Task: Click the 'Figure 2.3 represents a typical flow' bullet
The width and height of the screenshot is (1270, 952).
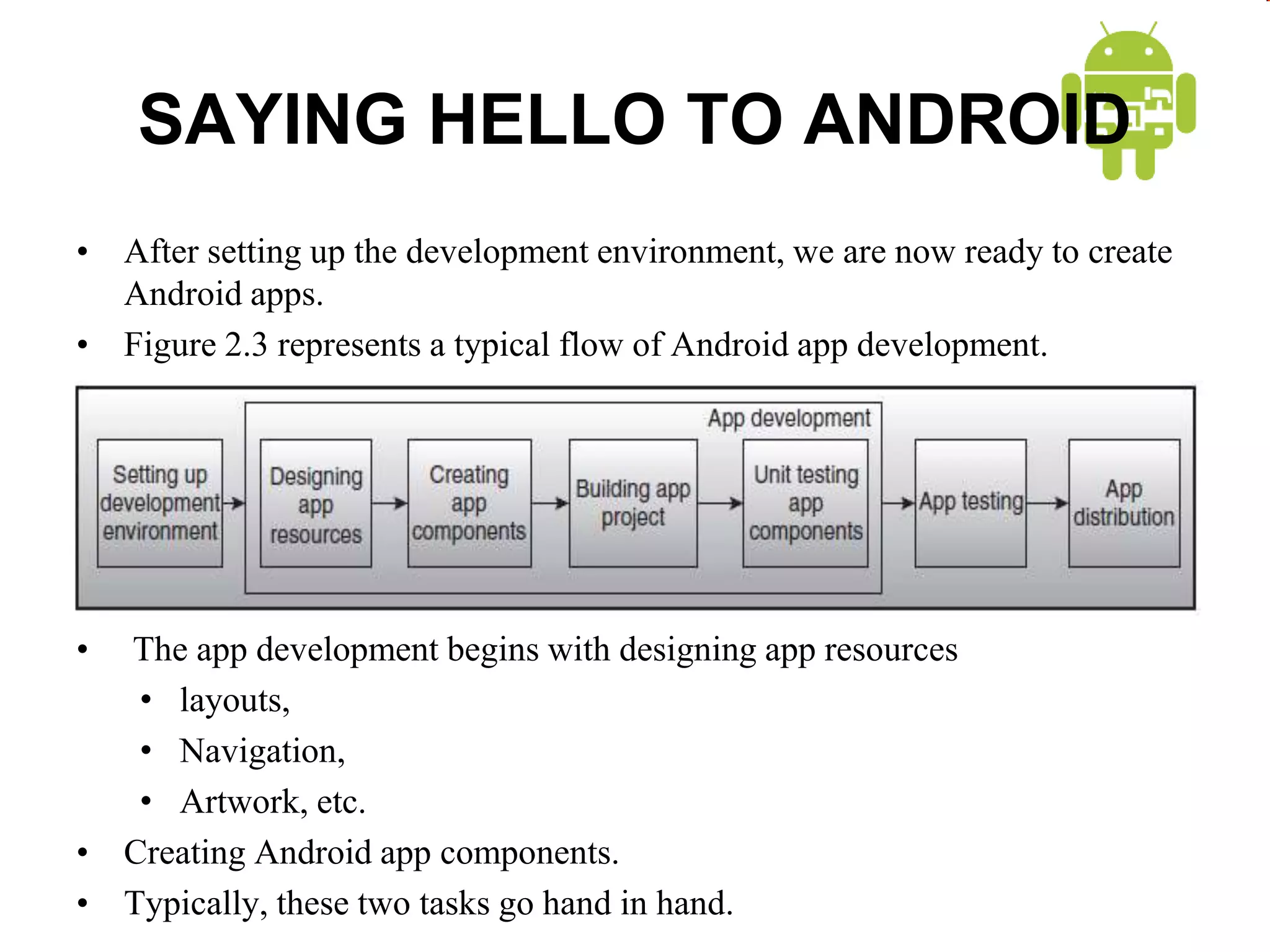Action: tap(585, 345)
